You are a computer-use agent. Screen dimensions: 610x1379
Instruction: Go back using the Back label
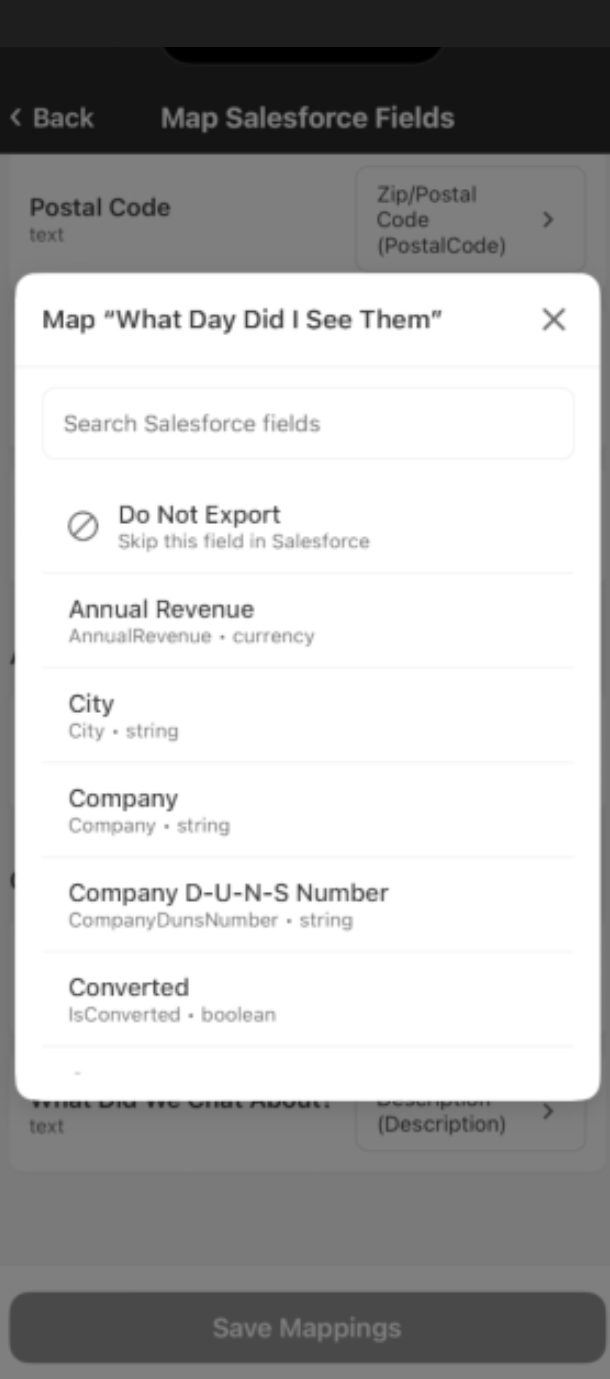coord(63,118)
